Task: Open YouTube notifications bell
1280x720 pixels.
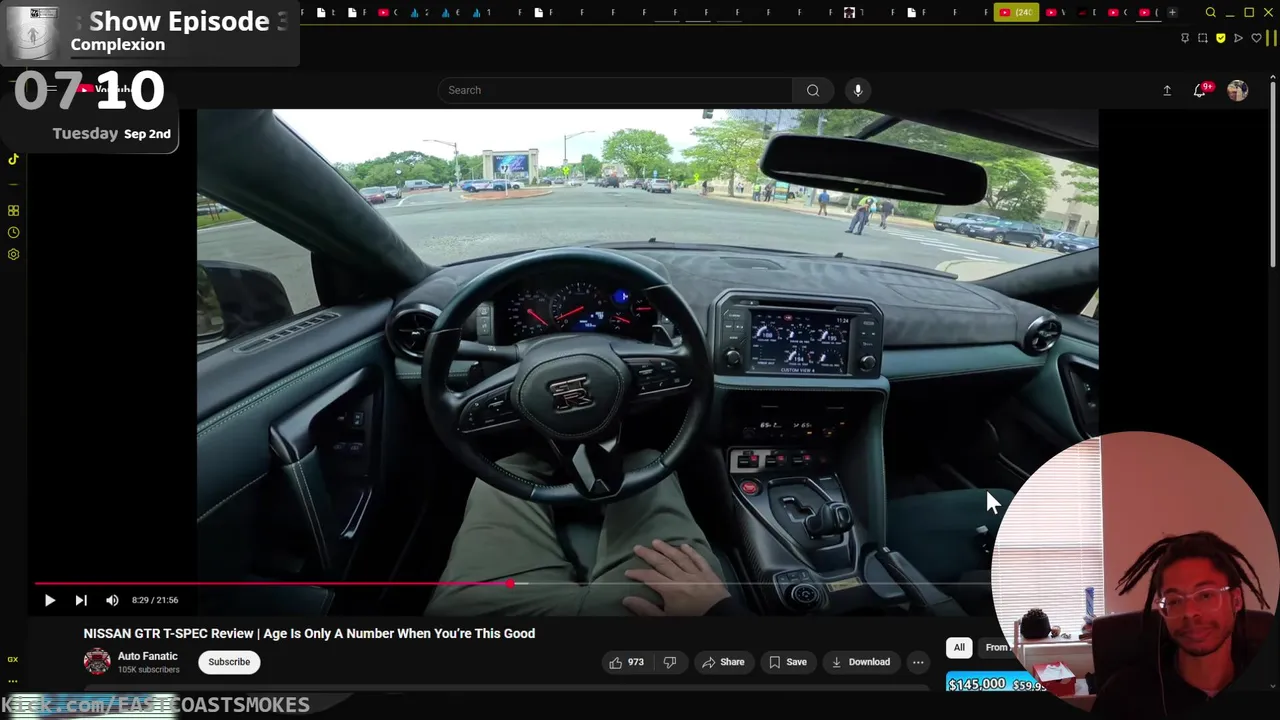Action: point(1200,90)
